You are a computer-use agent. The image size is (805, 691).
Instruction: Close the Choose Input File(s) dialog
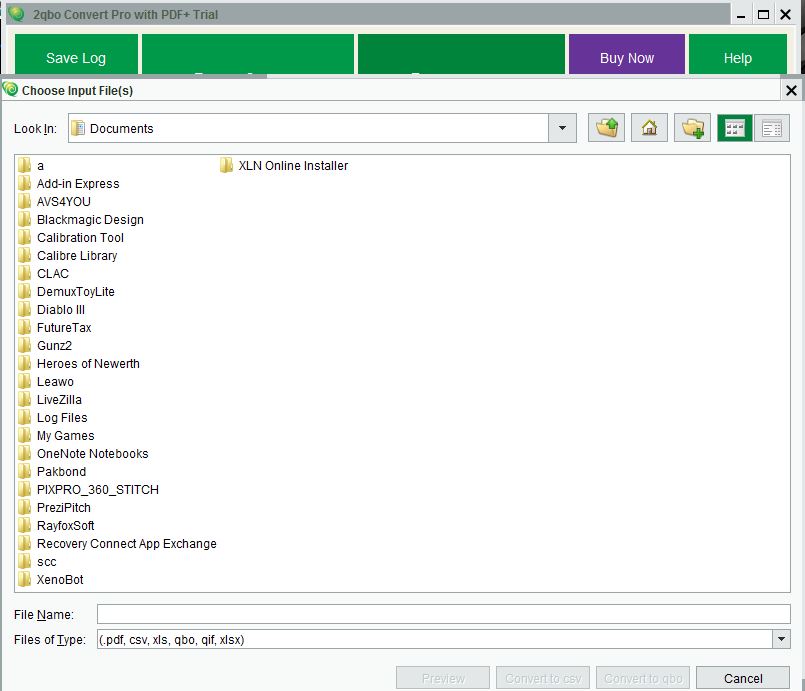(x=791, y=91)
